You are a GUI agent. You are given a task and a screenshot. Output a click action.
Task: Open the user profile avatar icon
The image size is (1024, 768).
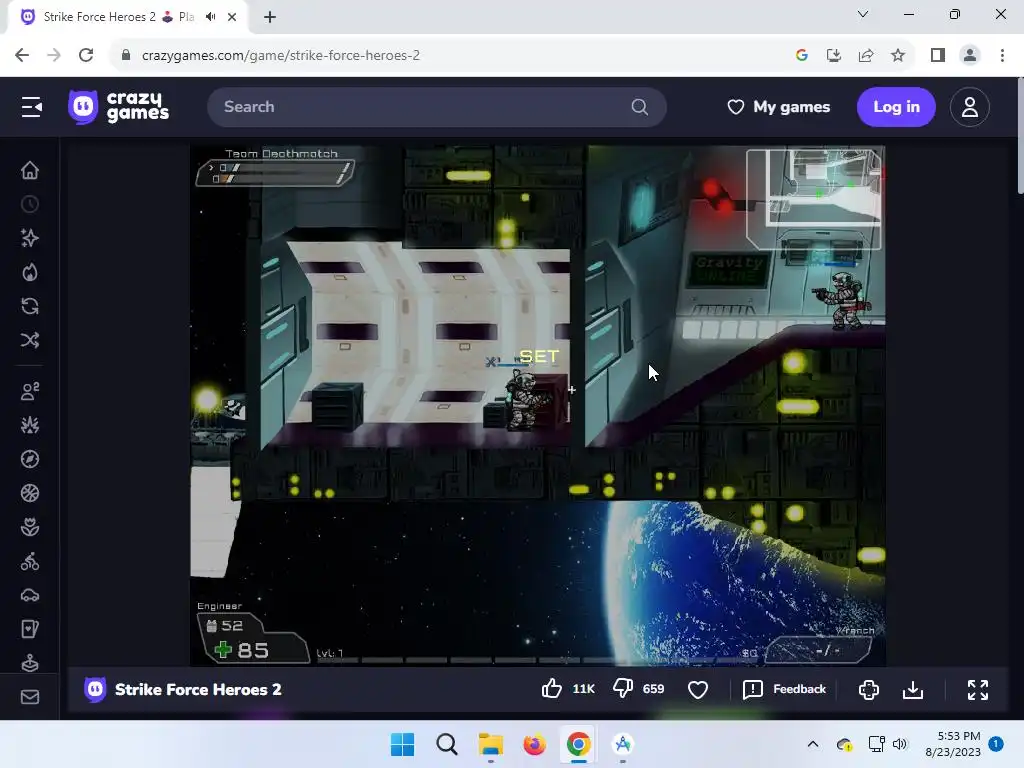[x=970, y=107]
